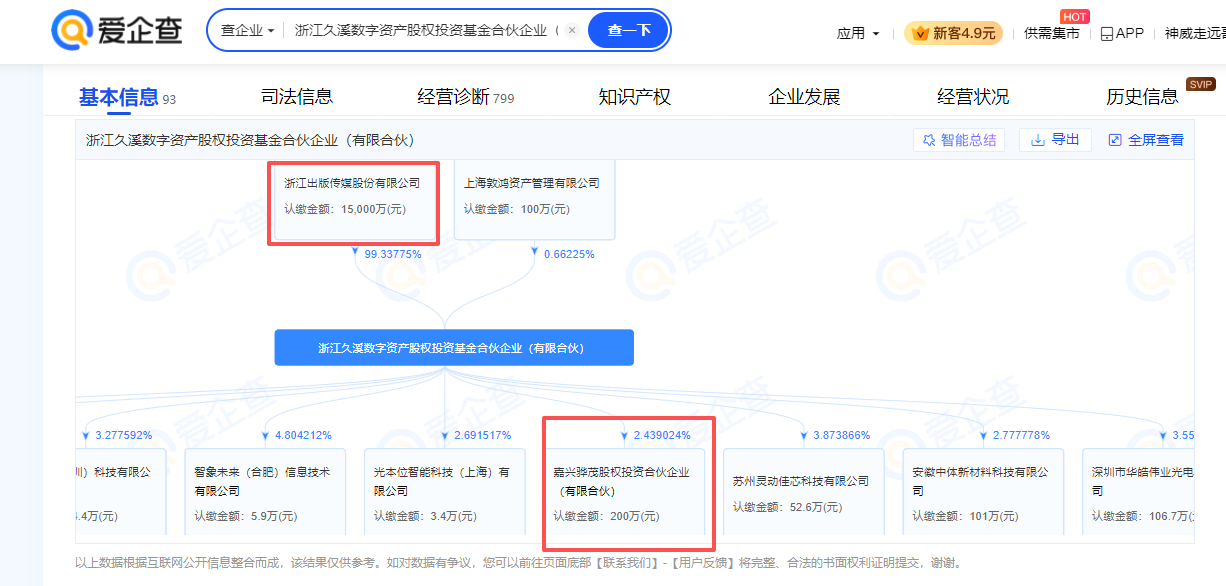Image resolution: width=1226 pixels, height=586 pixels.
Task: Open investment node 苏州灵动佳芯科技有限公司
Action: click(803, 490)
